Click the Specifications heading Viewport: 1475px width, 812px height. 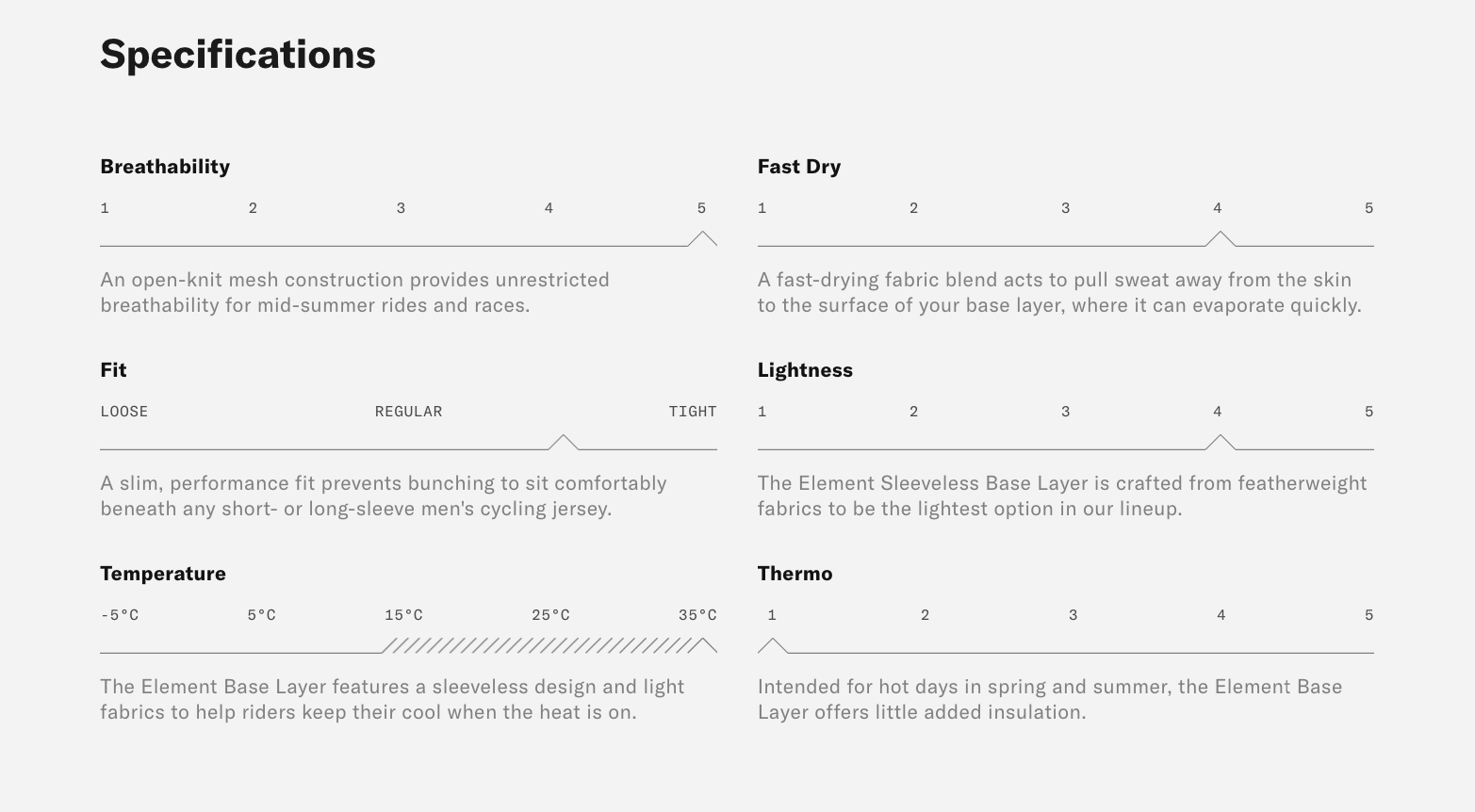pyautogui.click(x=238, y=55)
